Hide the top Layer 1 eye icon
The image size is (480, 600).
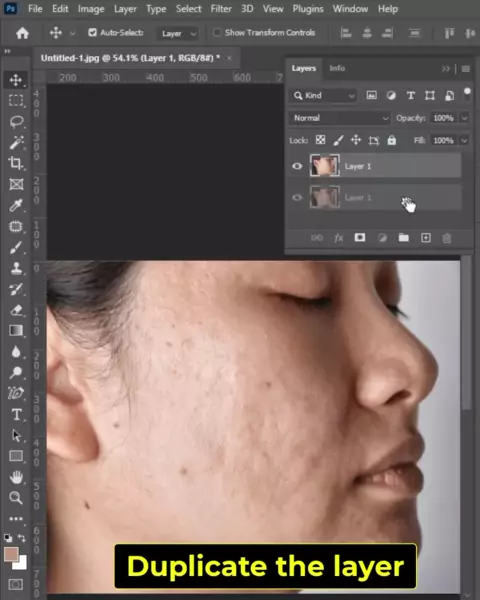tap(297, 166)
